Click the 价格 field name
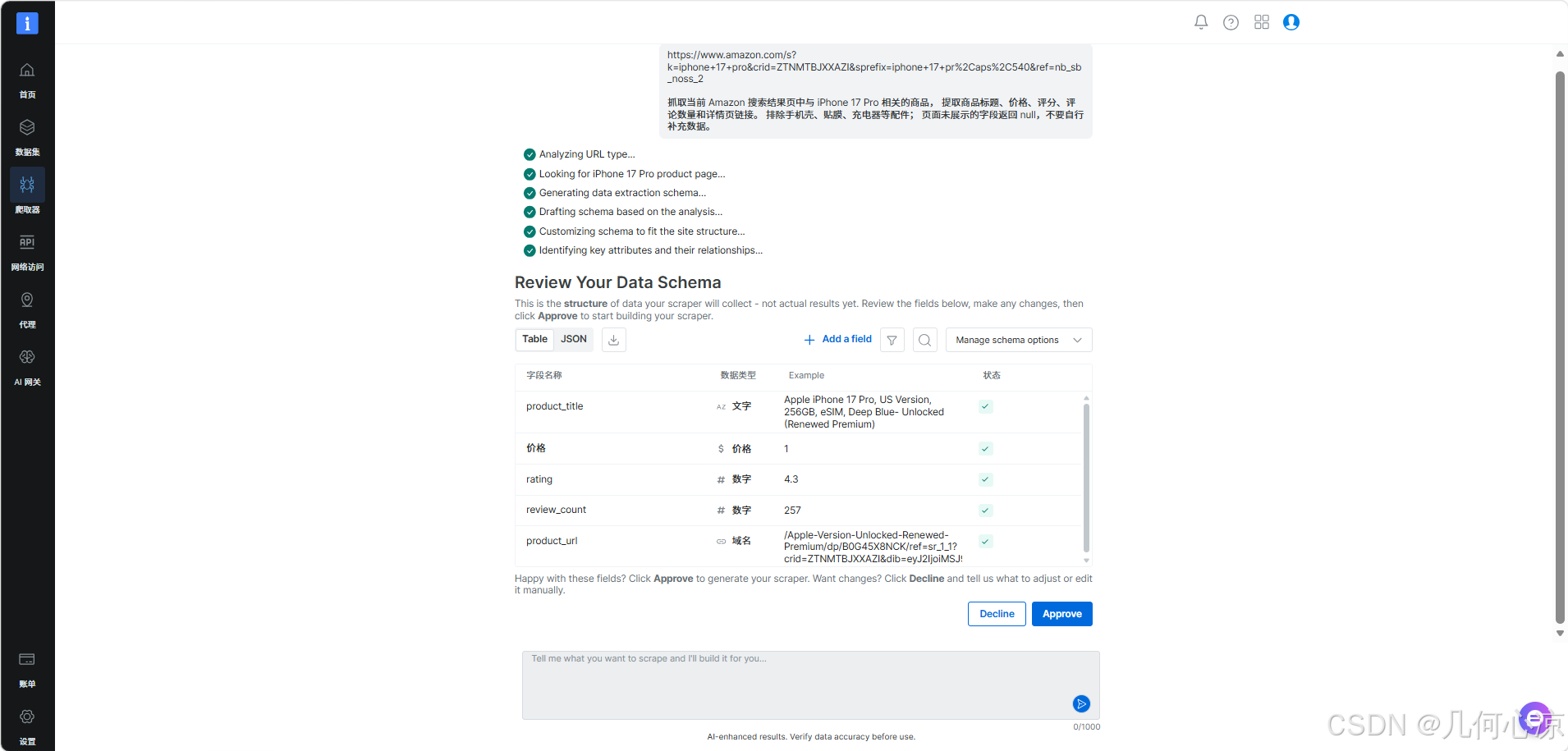This screenshot has width=1568, height=751. click(536, 448)
